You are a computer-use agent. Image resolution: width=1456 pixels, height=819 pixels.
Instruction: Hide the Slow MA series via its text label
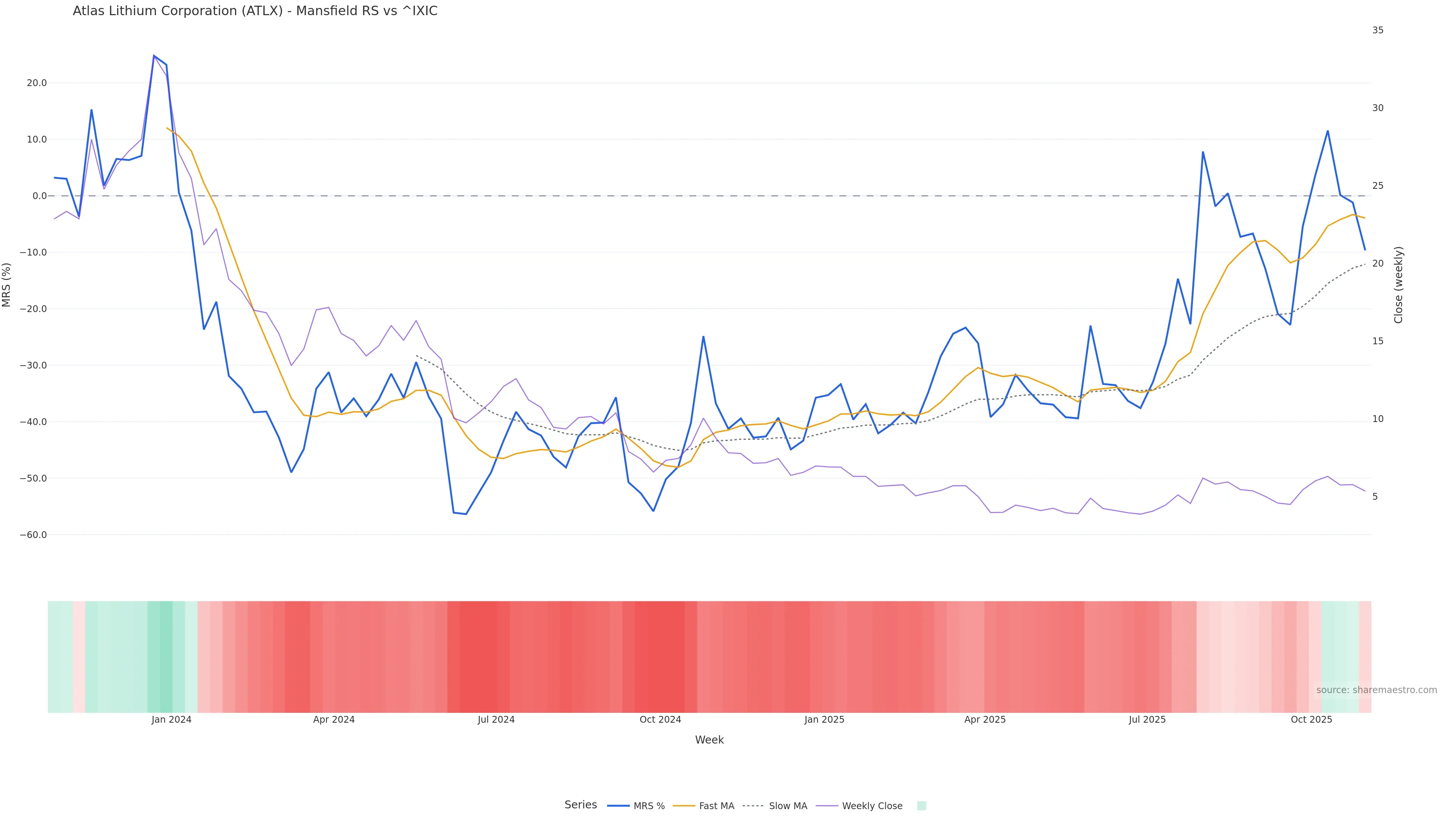(788, 806)
